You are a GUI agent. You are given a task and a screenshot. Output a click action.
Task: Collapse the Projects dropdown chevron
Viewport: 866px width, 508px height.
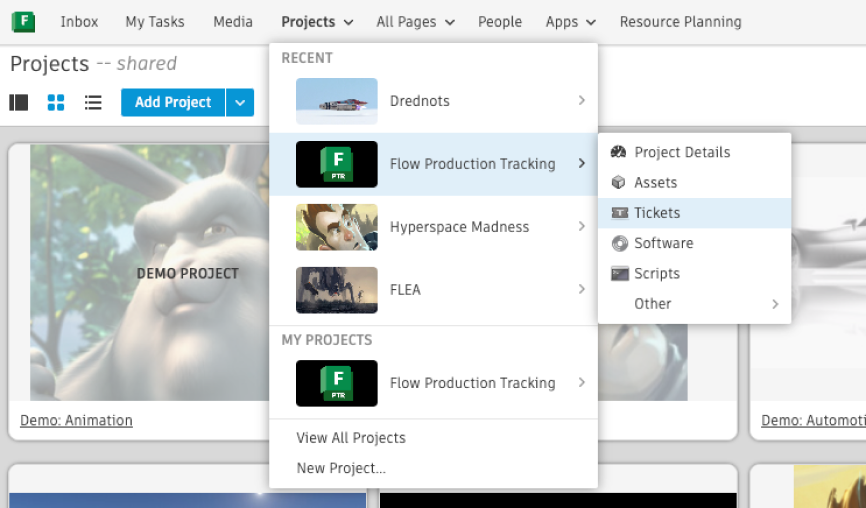[x=348, y=23]
